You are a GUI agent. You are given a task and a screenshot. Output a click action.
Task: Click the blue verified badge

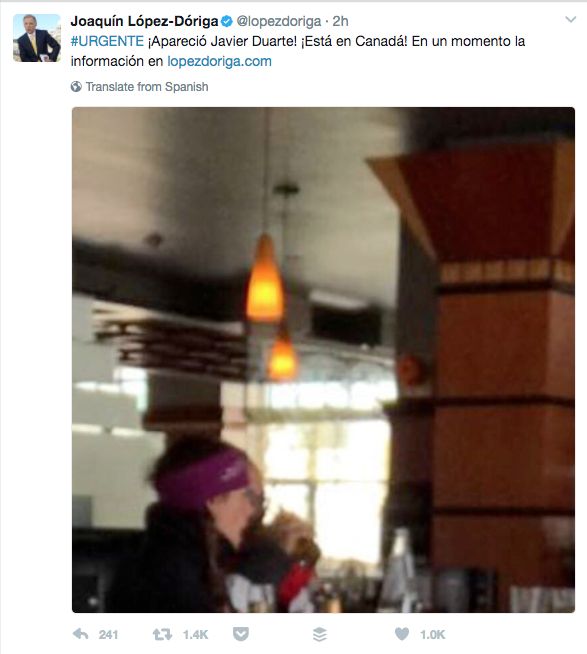tap(227, 21)
